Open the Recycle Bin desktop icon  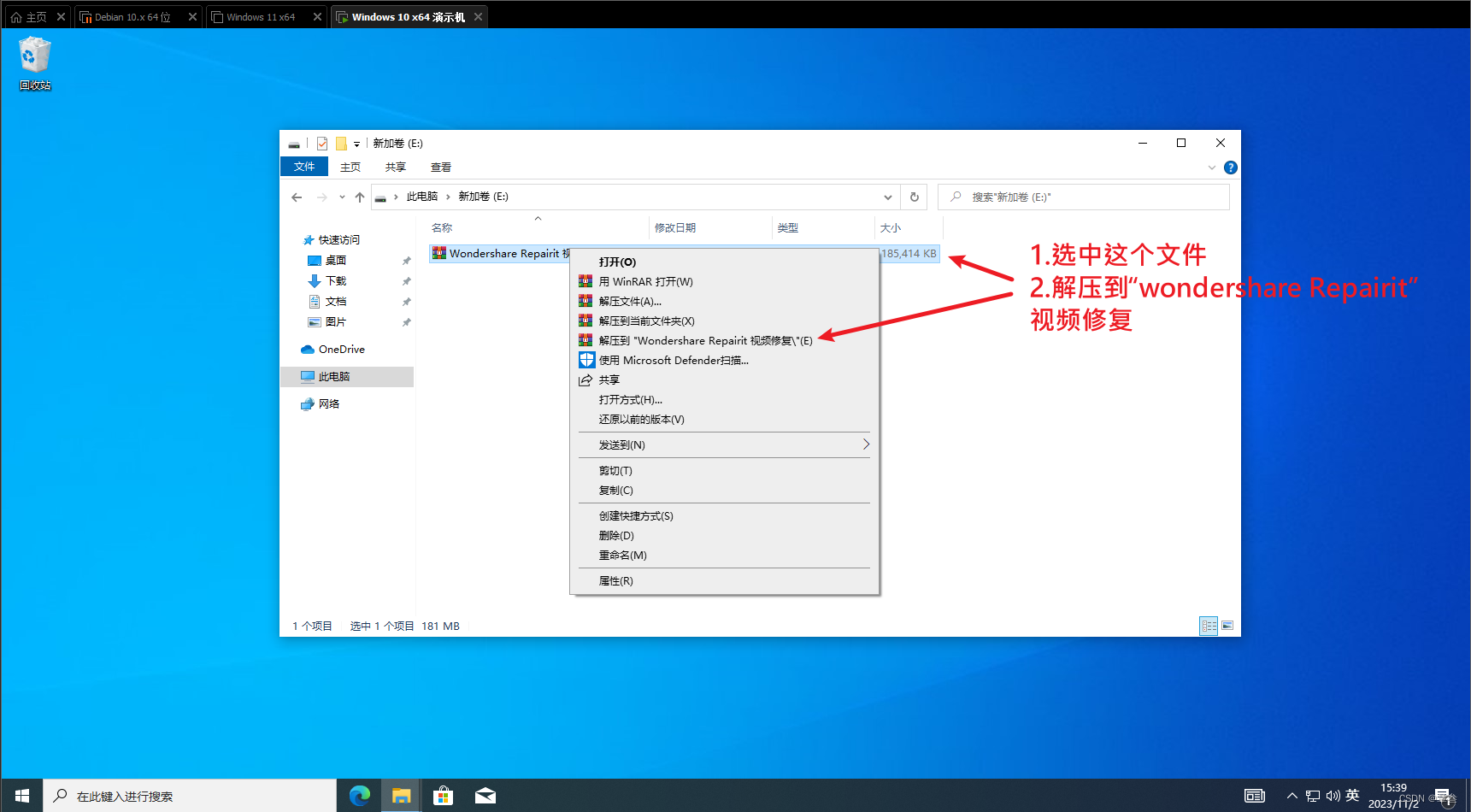pyautogui.click(x=35, y=63)
